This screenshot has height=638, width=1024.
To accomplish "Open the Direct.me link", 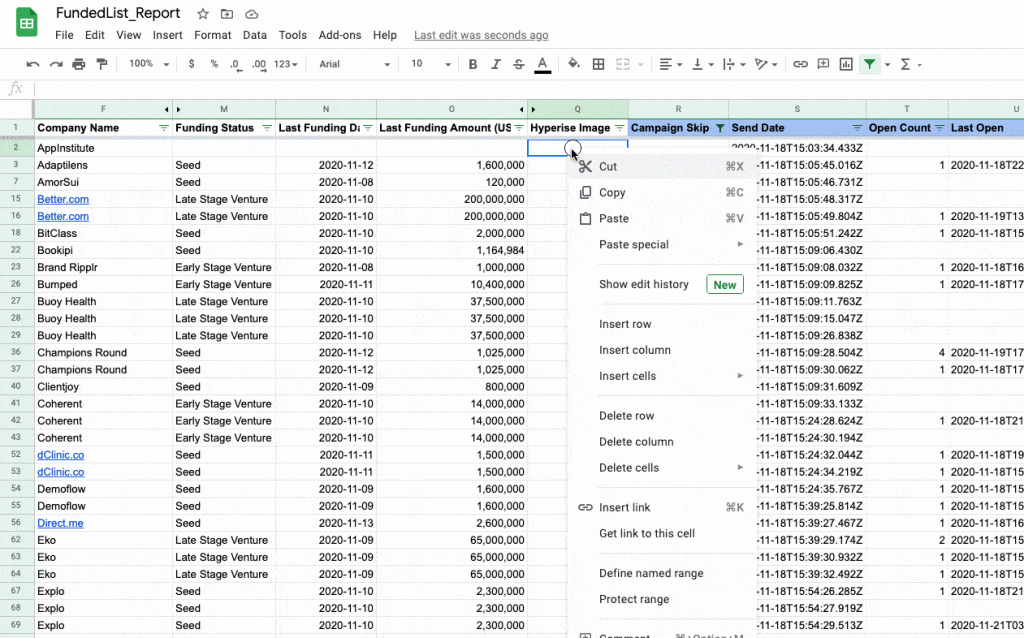I will (60, 523).
